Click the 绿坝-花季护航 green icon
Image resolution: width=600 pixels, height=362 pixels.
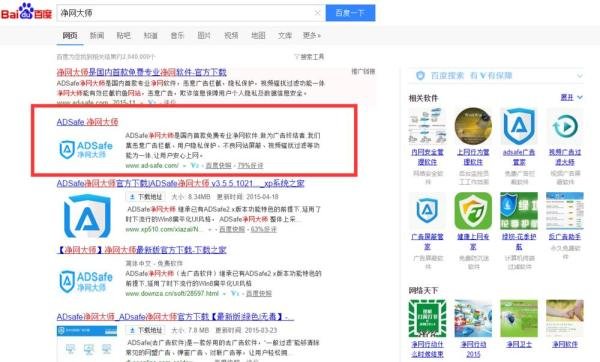point(519,210)
